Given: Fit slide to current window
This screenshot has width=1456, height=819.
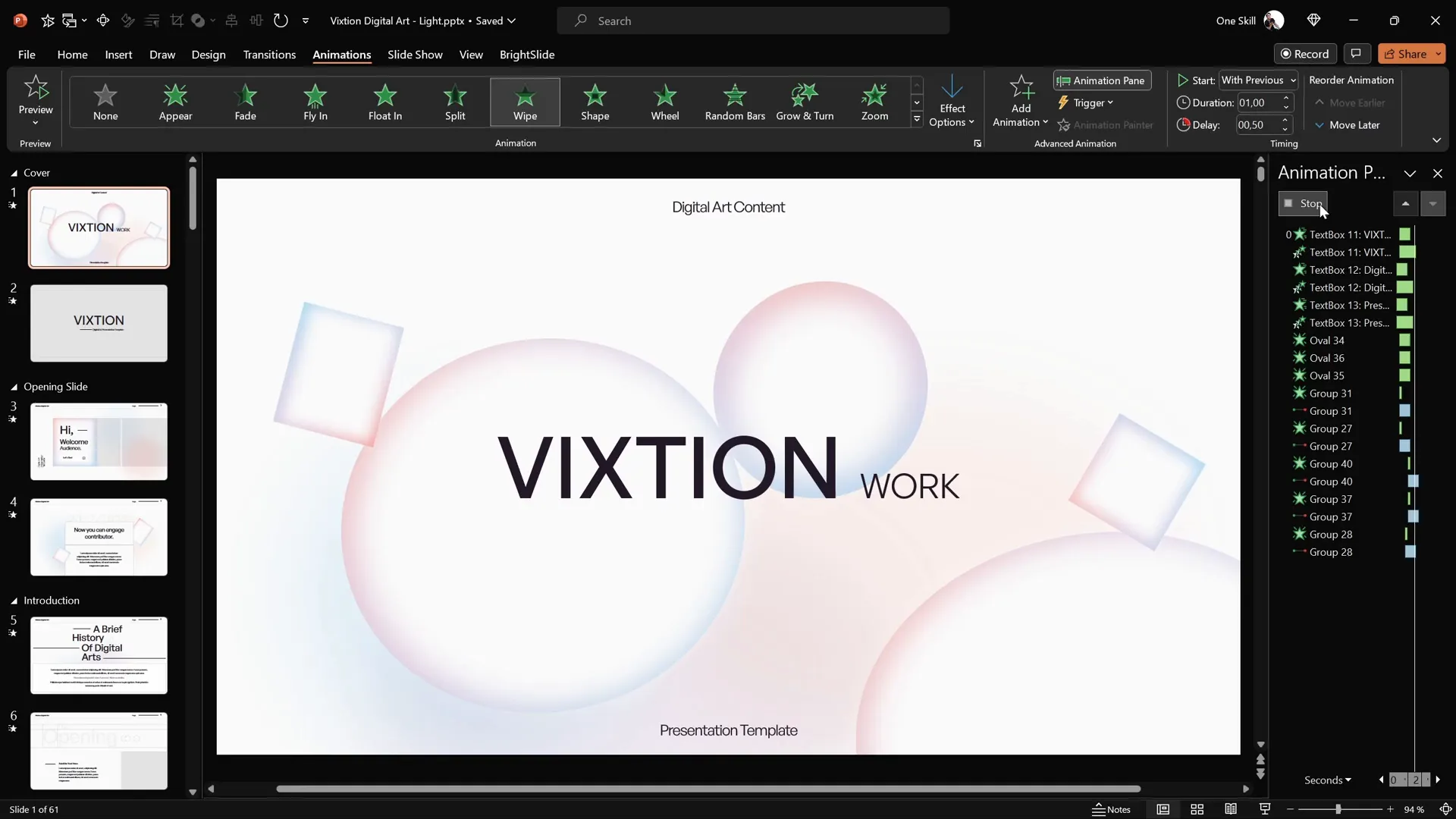Looking at the screenshot, I should (1445, 809).
